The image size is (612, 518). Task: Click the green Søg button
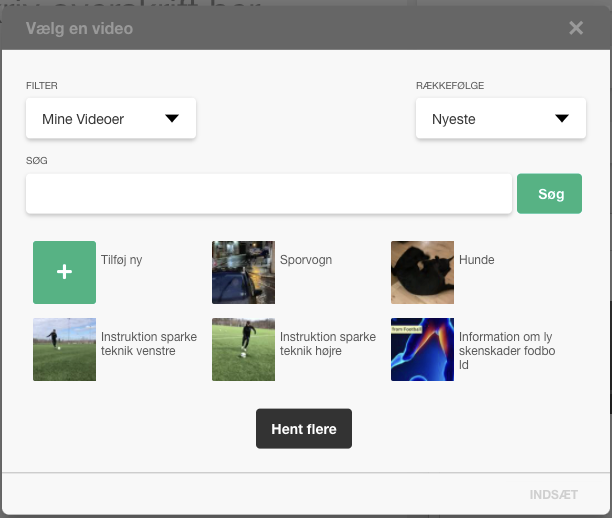tap(549, 194)
